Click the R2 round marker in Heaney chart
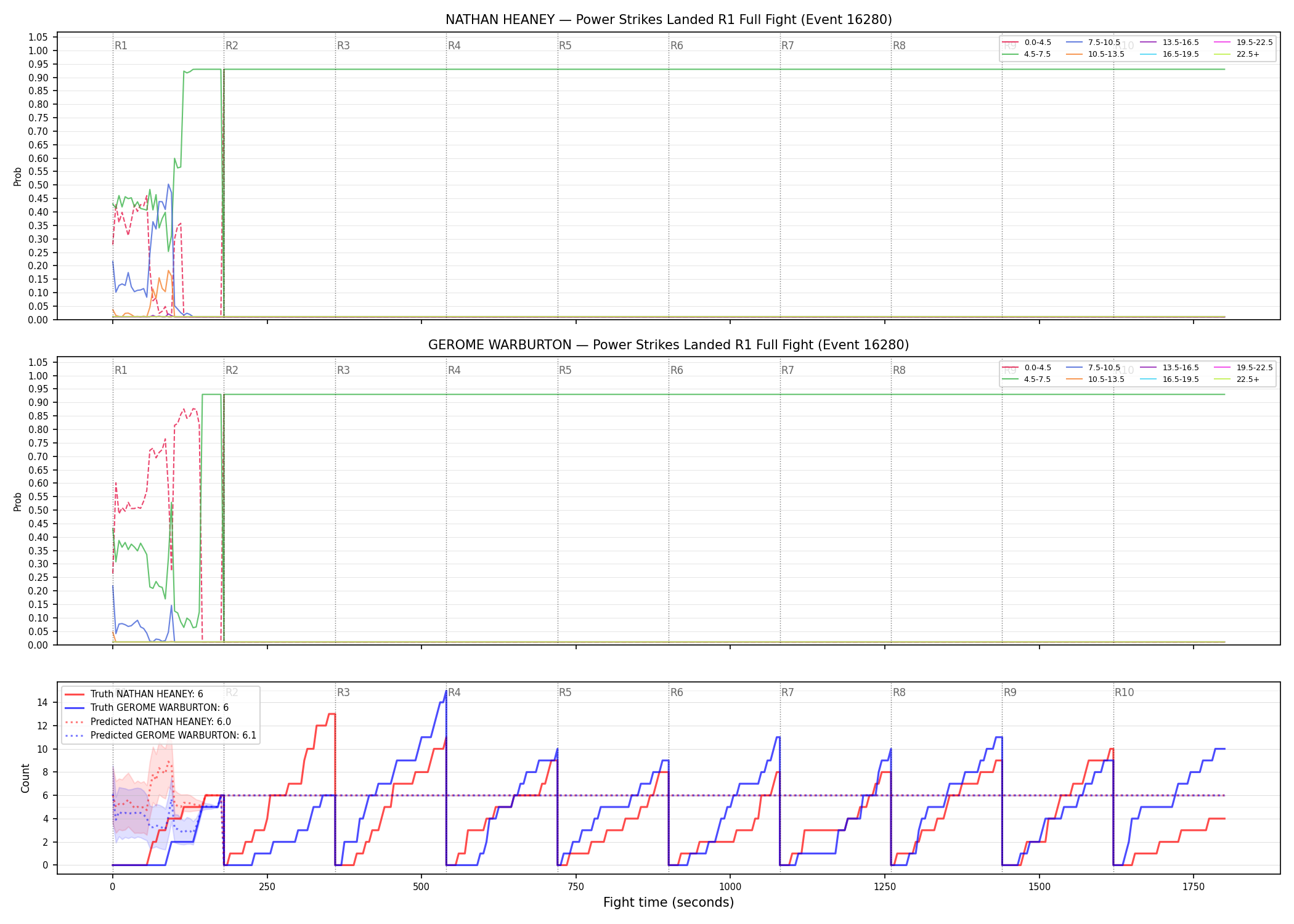 tap(232, 46)
